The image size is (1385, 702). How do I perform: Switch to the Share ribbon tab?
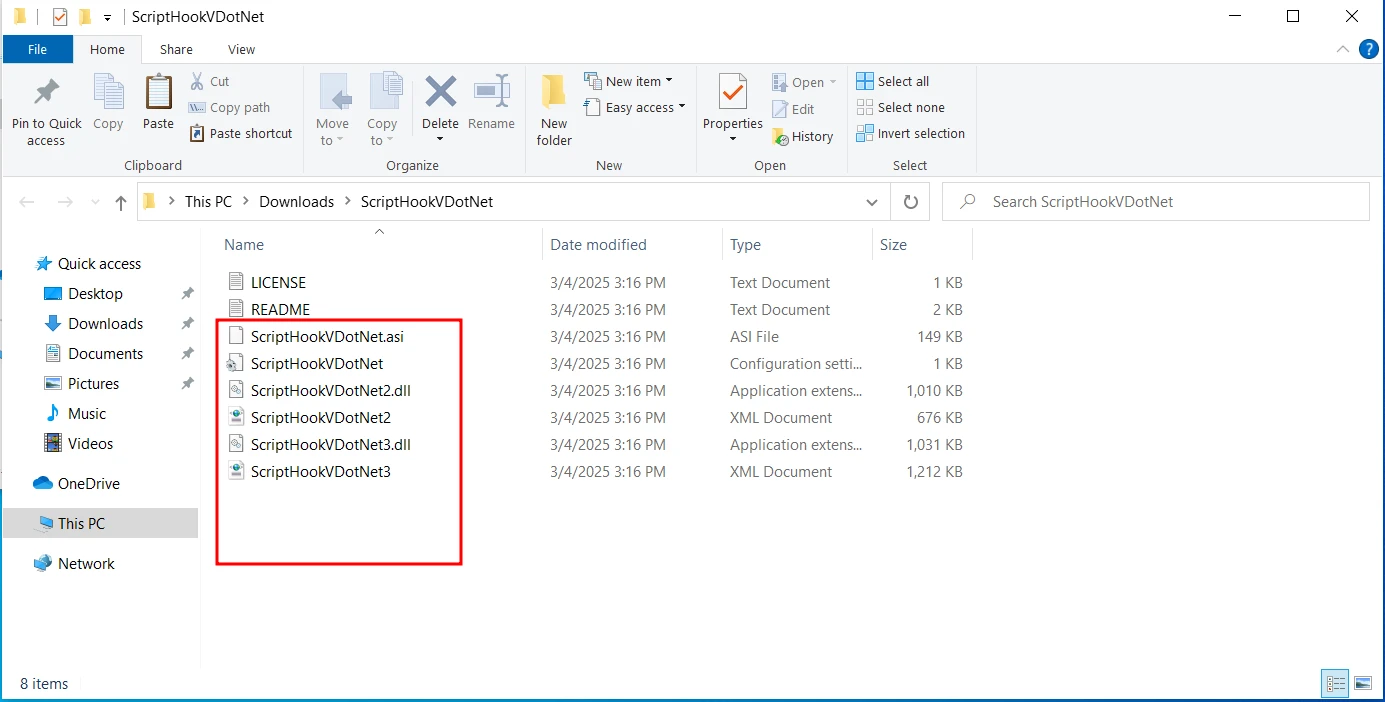pos(176,49)
